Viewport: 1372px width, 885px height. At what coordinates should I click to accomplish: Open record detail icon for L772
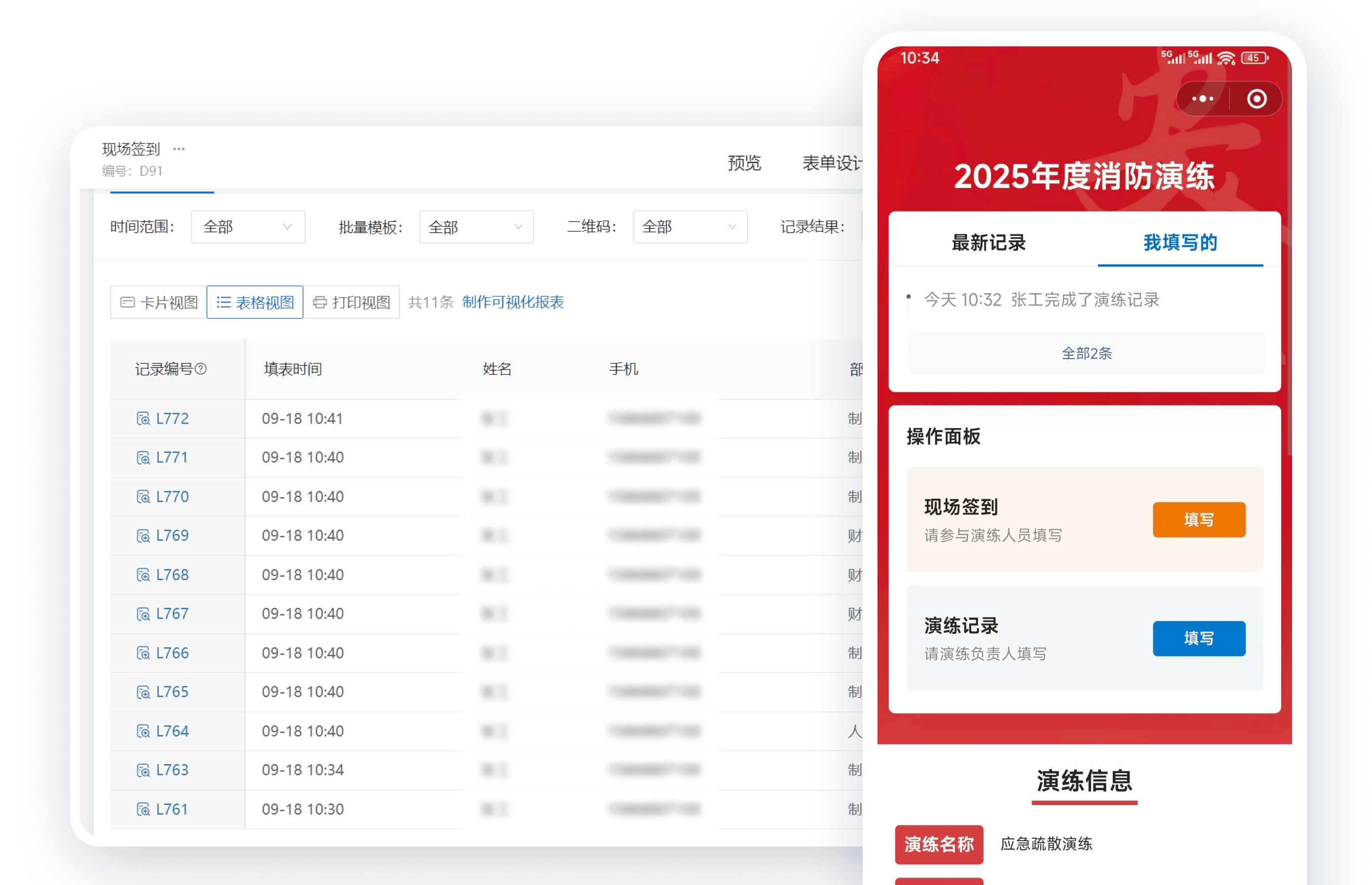[143, 418]
